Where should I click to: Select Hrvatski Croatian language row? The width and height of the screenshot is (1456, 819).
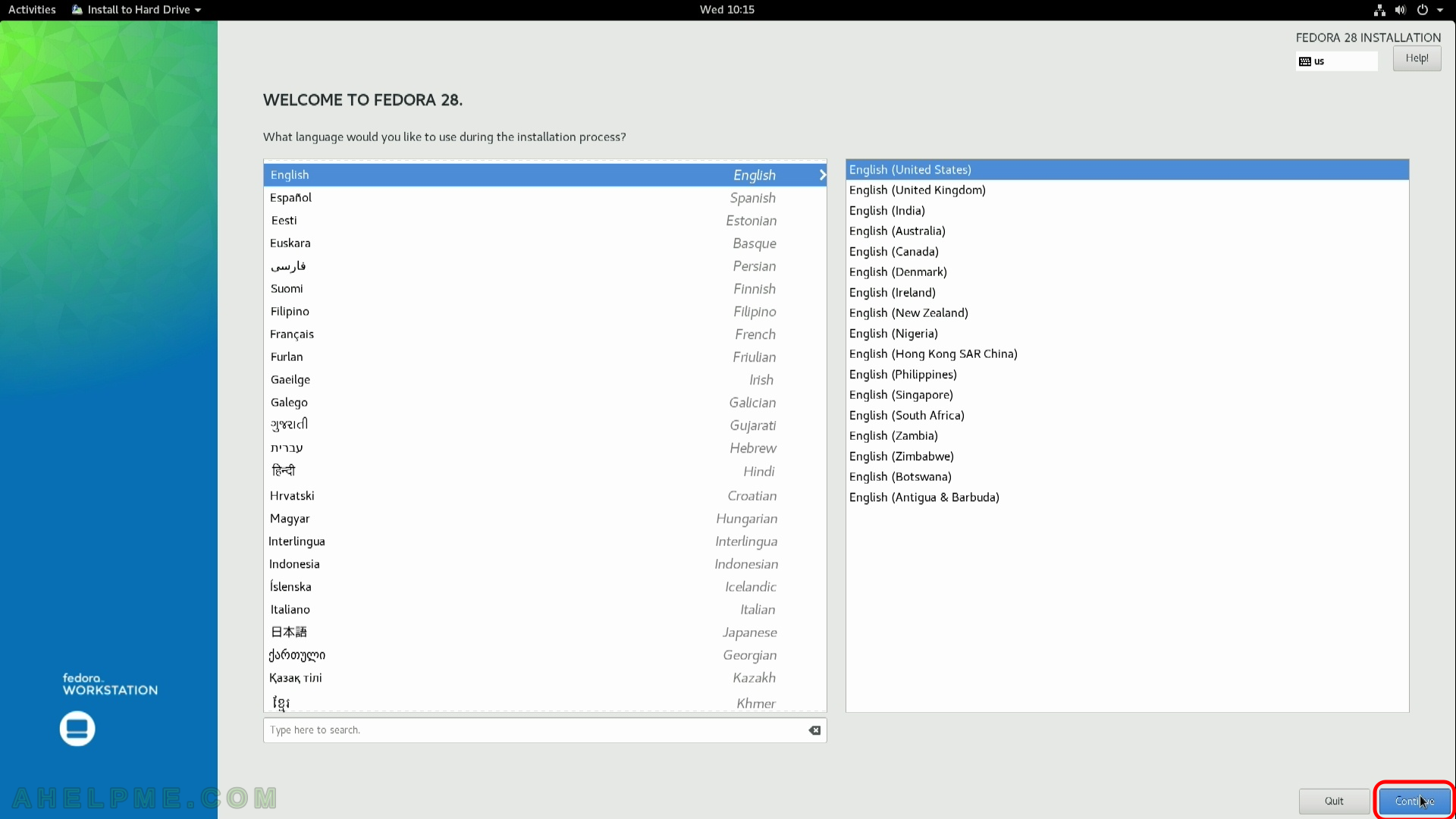544,496
